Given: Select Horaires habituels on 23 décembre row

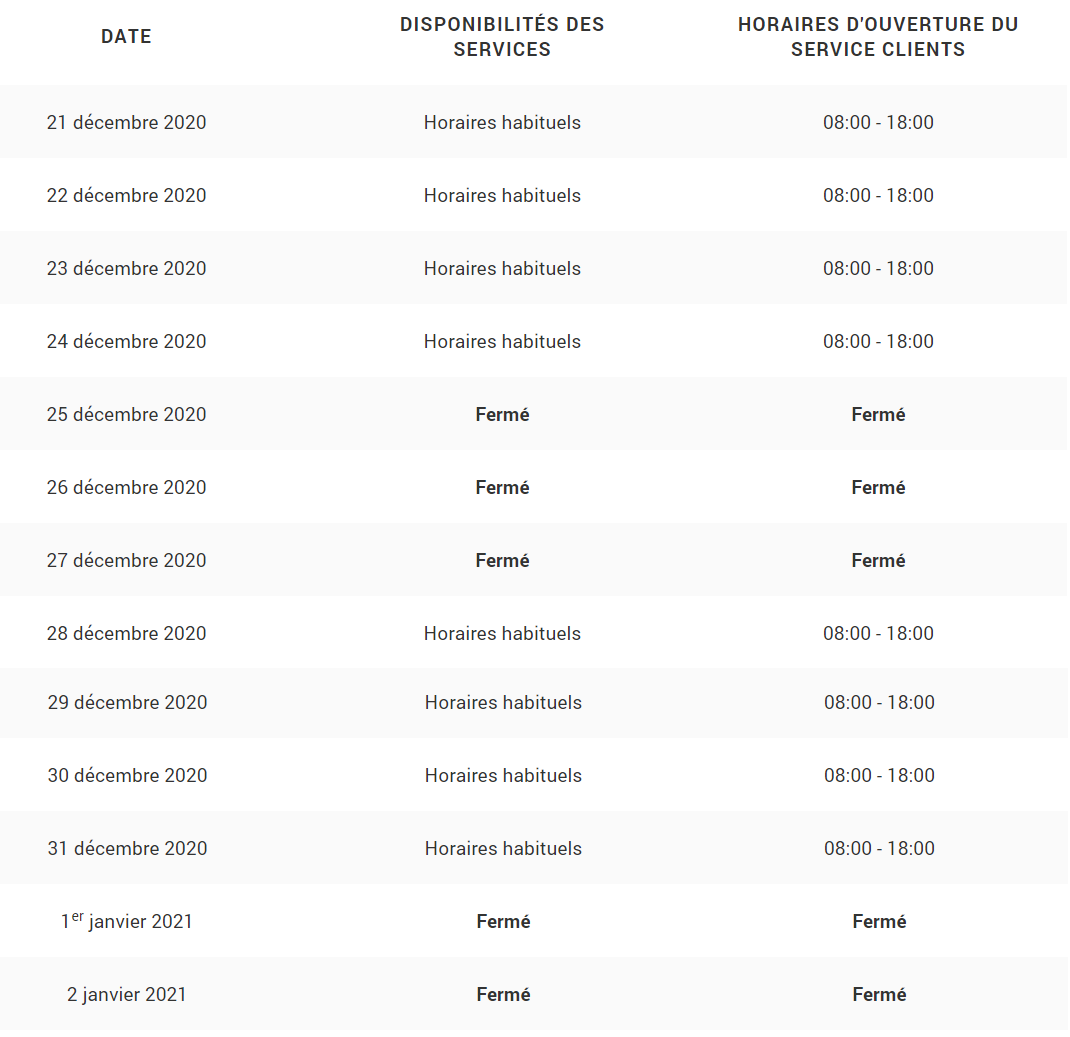Looking at the screenshot, I should 502,268.
